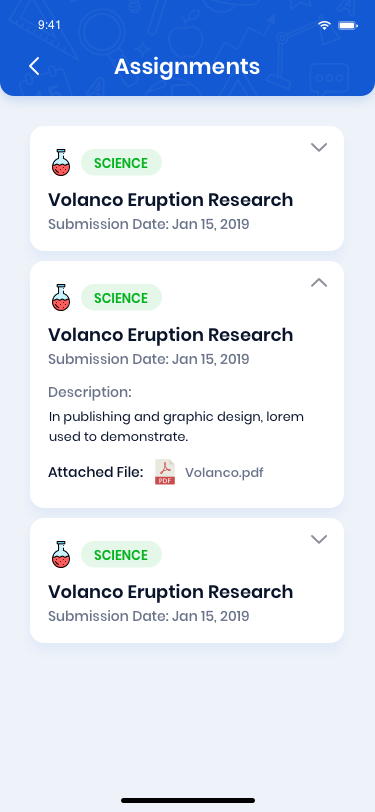
Task: Tap the home indicator bar at bottom
Action: (x=188, y=801)
